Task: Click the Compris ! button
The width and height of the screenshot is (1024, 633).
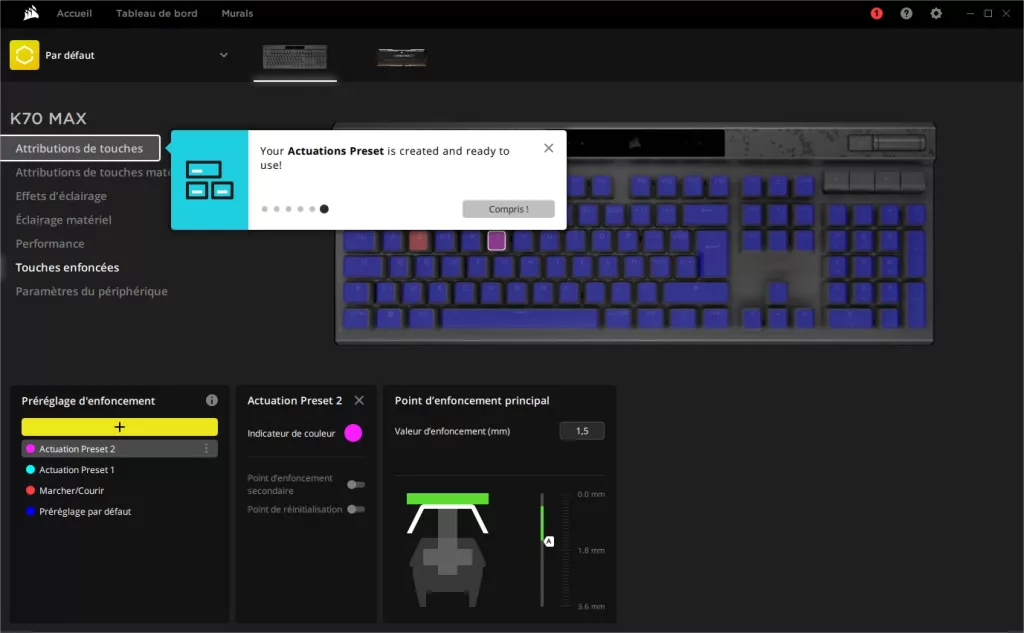Action: 509,209
